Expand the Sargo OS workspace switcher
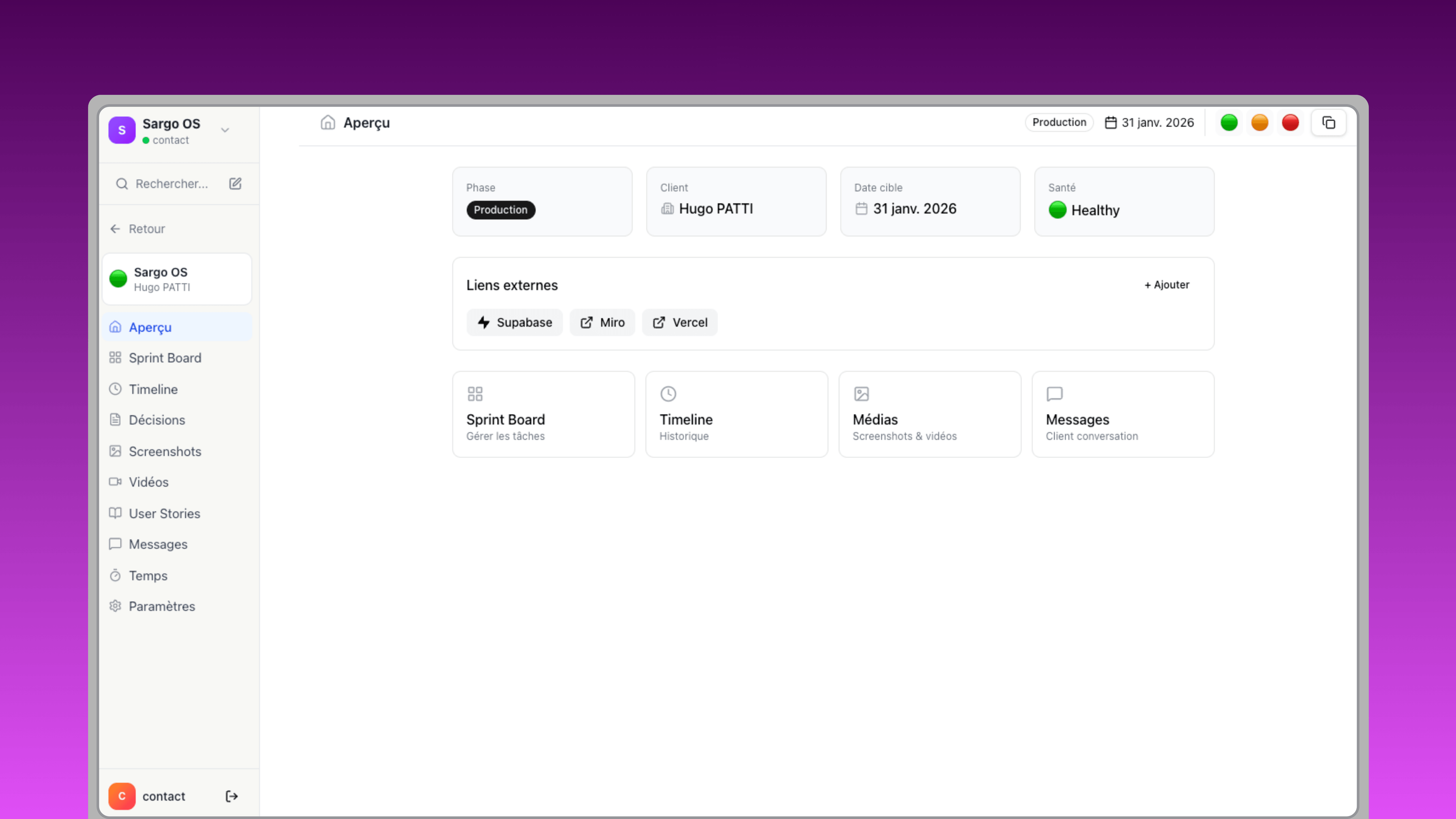1456x819 pixels. [225, 129]
